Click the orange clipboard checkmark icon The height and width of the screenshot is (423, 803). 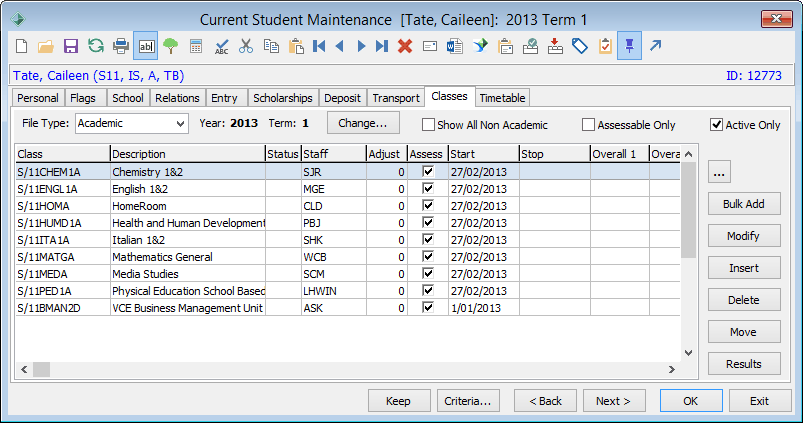(605, 46)
